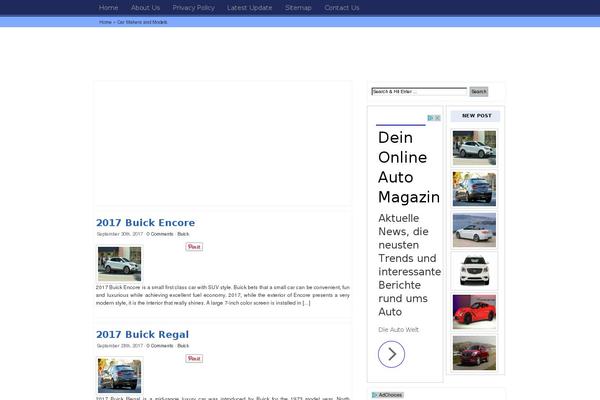Click the Search button

pyautogui.click(x=479, y=91)
